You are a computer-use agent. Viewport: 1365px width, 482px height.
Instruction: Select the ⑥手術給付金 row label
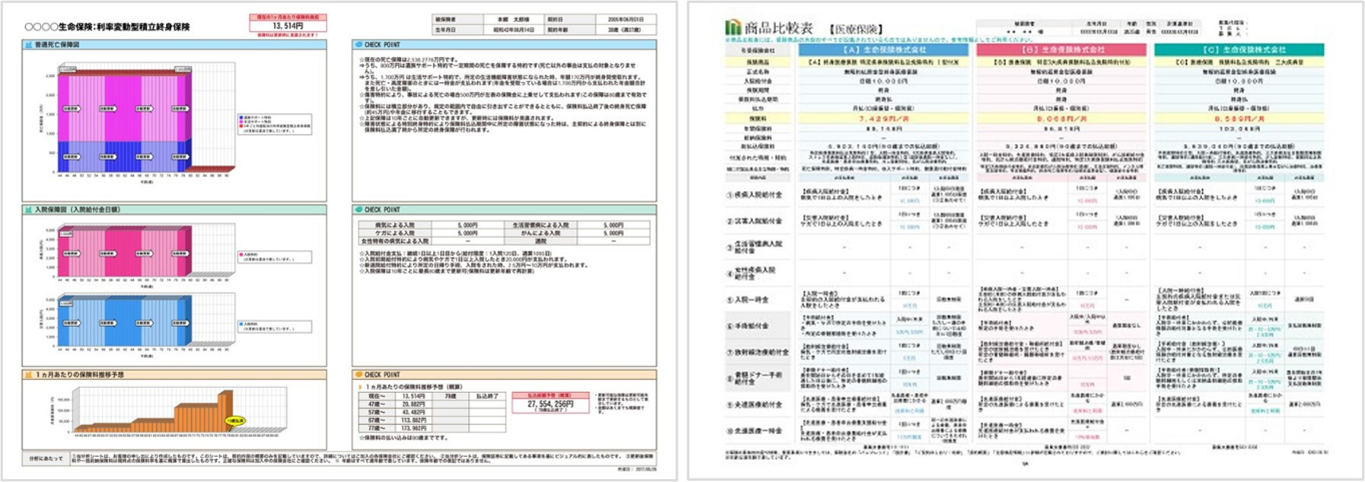746,326
